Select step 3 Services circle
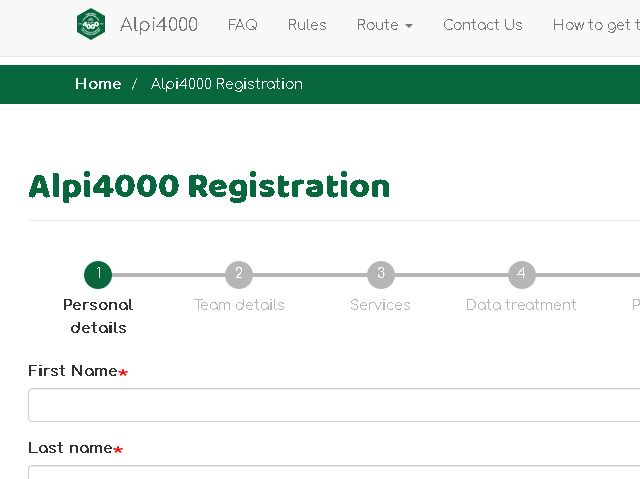The width and height of the screenshot is (640, 479). click(380, 275)
